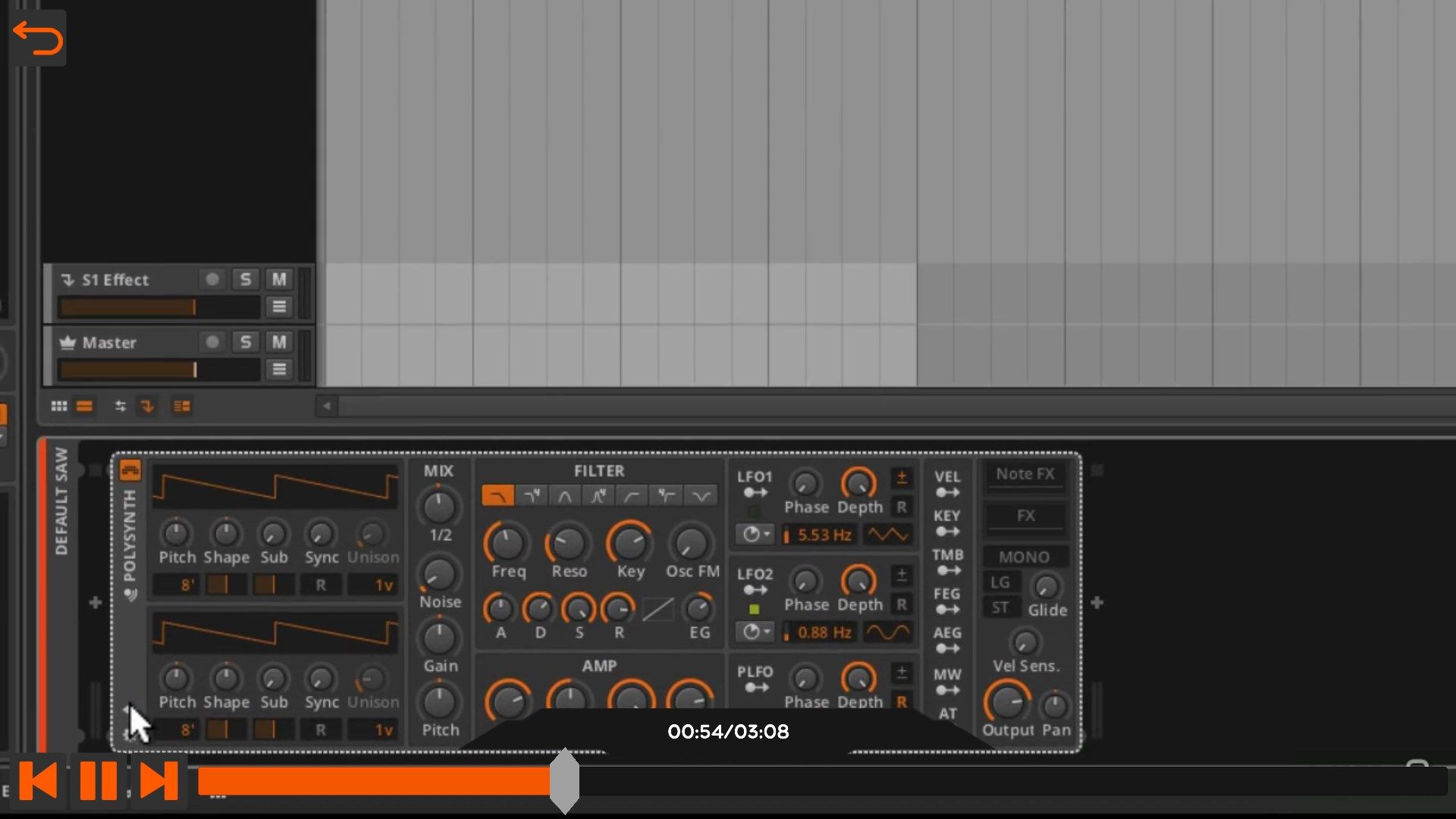Image resolution: width=1456 pixels, height=819 pixels.
Task: Select the second low-pass filter type icon
Action: coord(532,496)
